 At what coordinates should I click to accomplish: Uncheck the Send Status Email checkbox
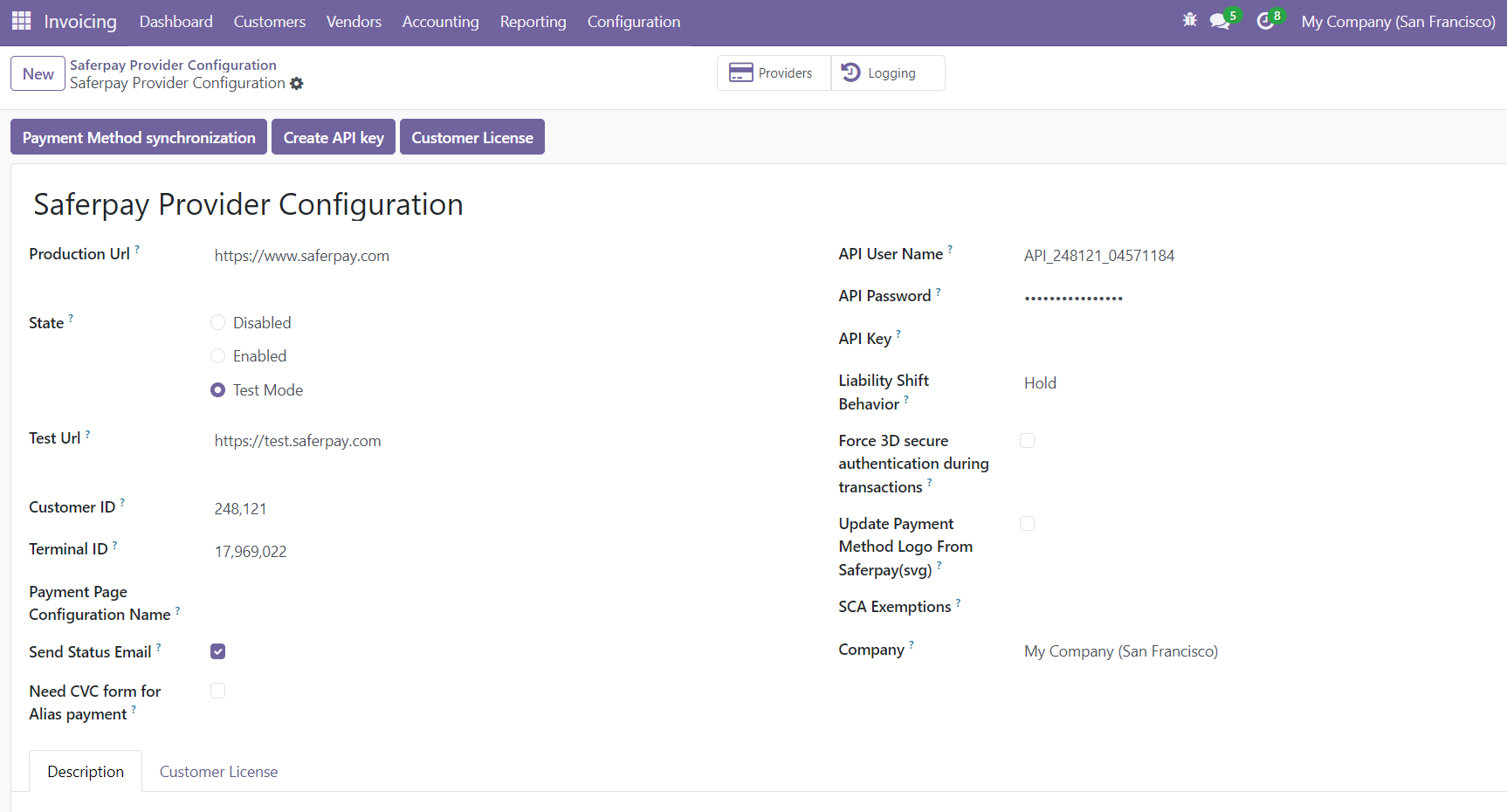(217, 651)
